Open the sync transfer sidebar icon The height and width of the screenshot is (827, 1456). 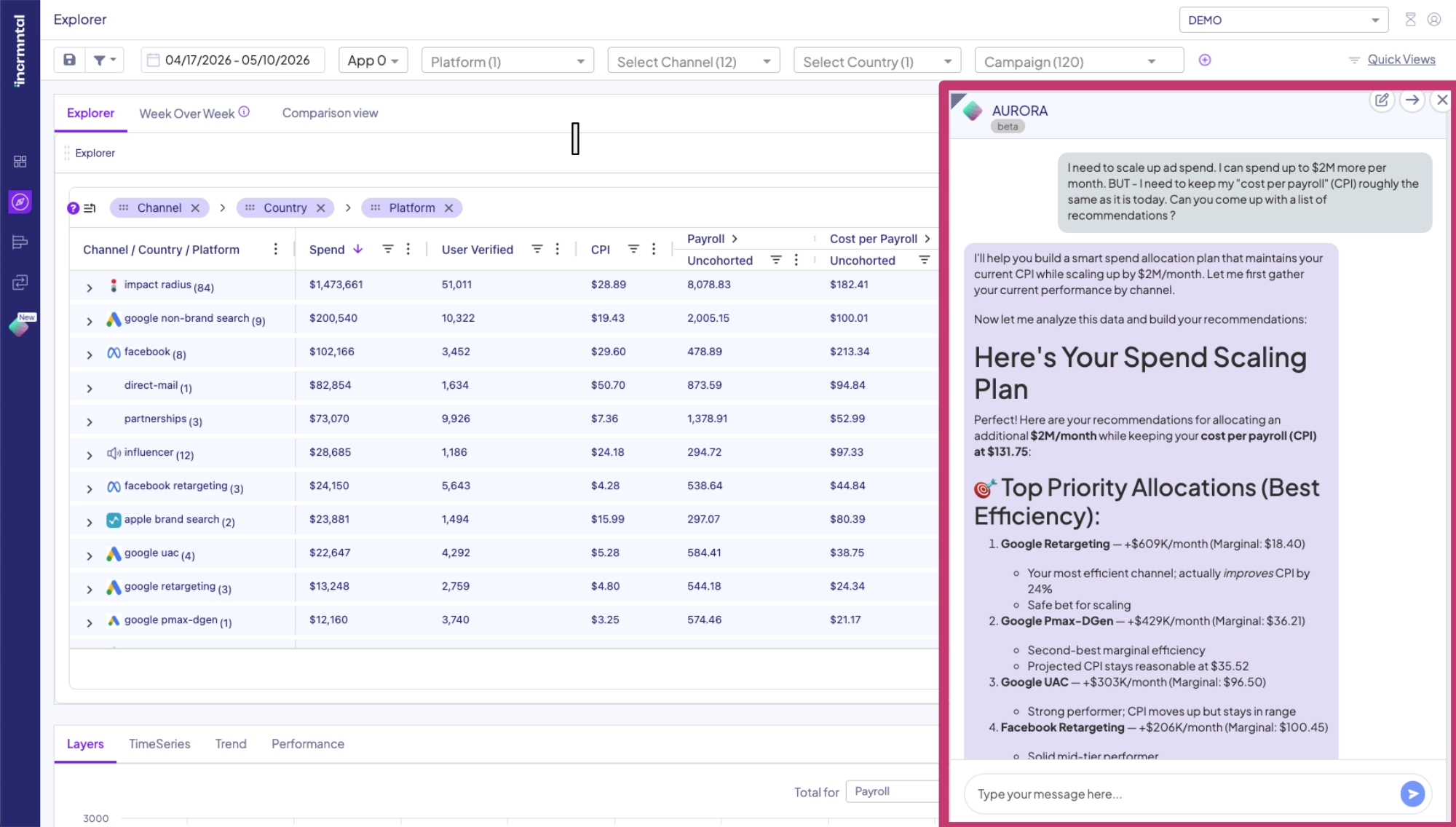click(20, 282)
